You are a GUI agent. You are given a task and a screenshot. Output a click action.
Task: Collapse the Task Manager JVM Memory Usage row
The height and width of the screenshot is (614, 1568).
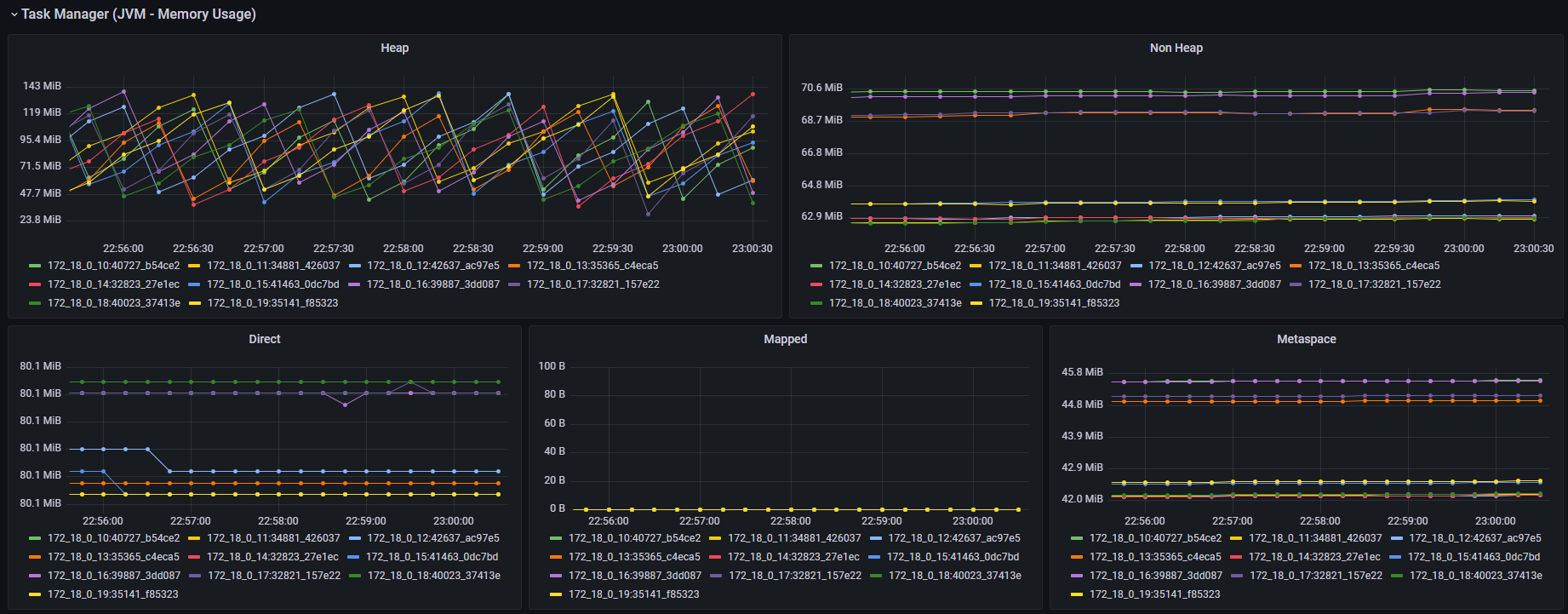[14, 14]
